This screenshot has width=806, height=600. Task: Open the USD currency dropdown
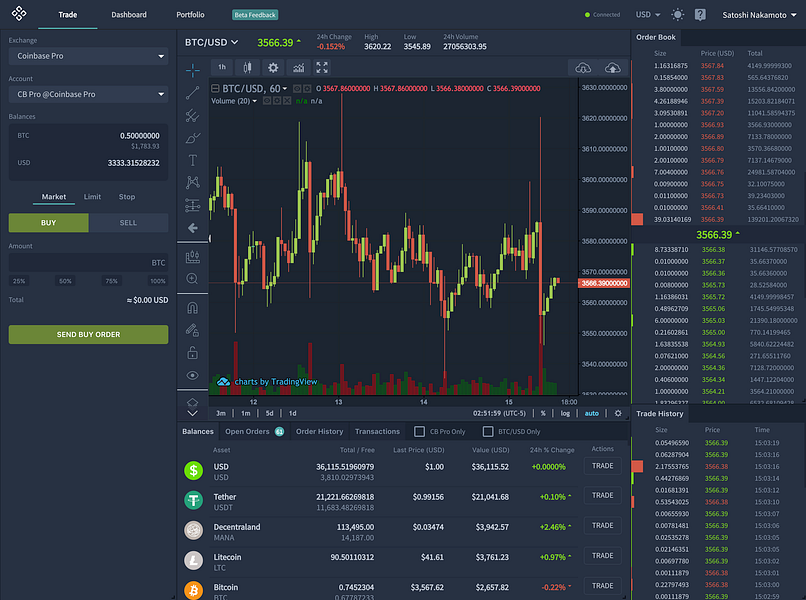pyautogui.click(x=648, y=14)
